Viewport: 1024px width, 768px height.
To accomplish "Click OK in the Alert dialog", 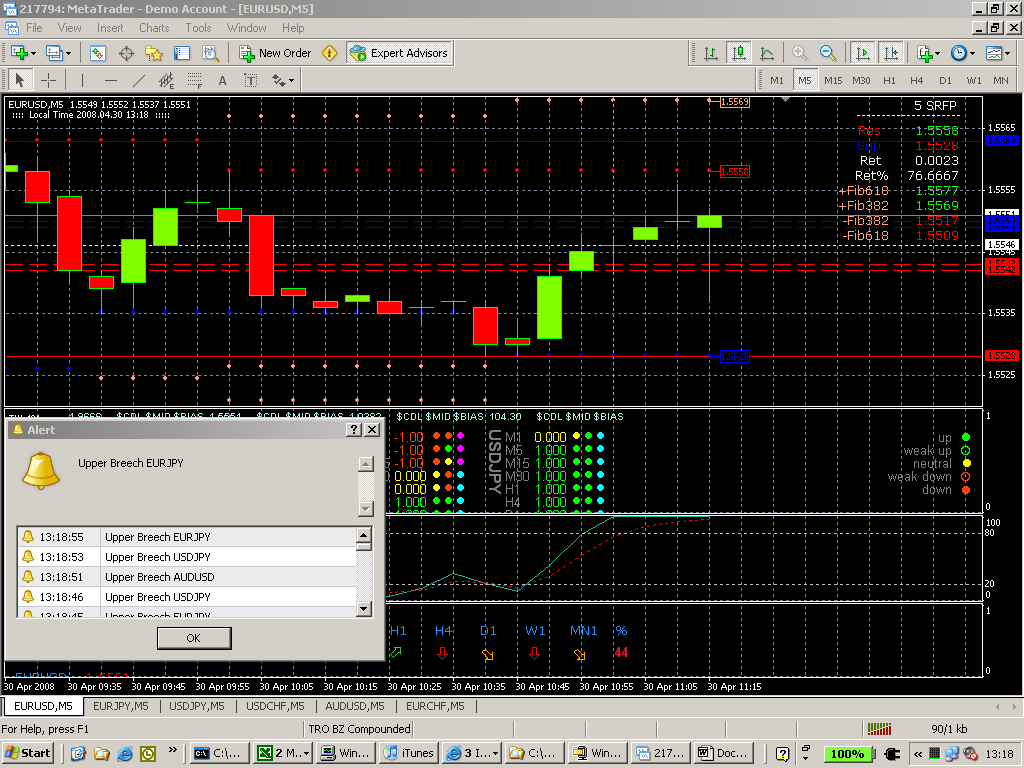I will tap(194, 638).
